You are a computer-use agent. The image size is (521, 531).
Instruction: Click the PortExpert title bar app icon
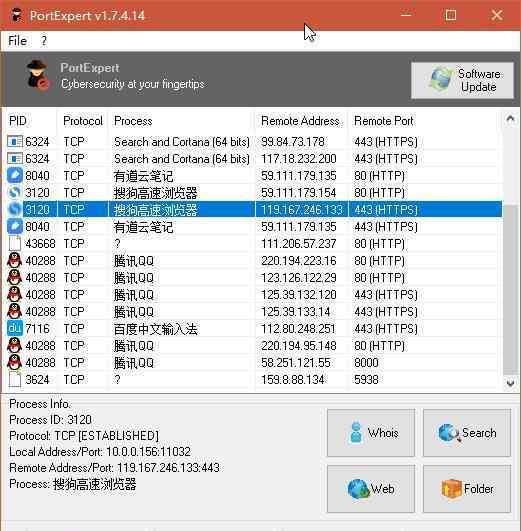pyautogui.click(x=16, y=16)
